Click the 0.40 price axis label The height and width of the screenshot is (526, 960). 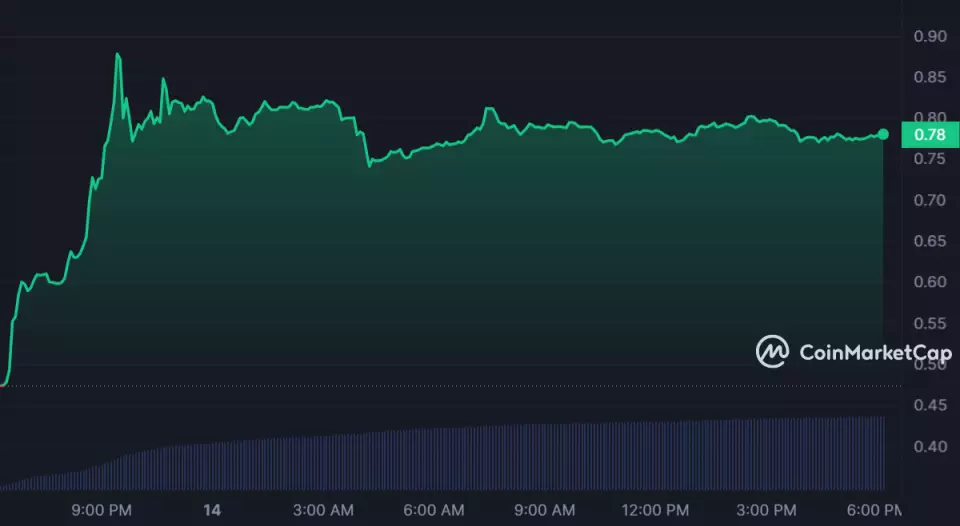tap(930, 446)
